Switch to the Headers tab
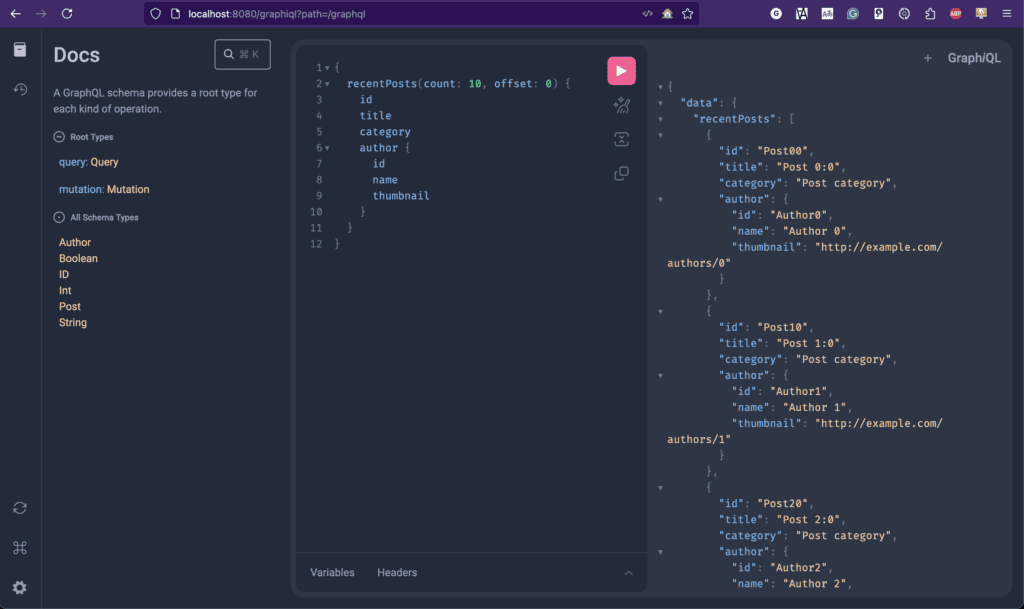1024x609 pixels. [397, 572]
